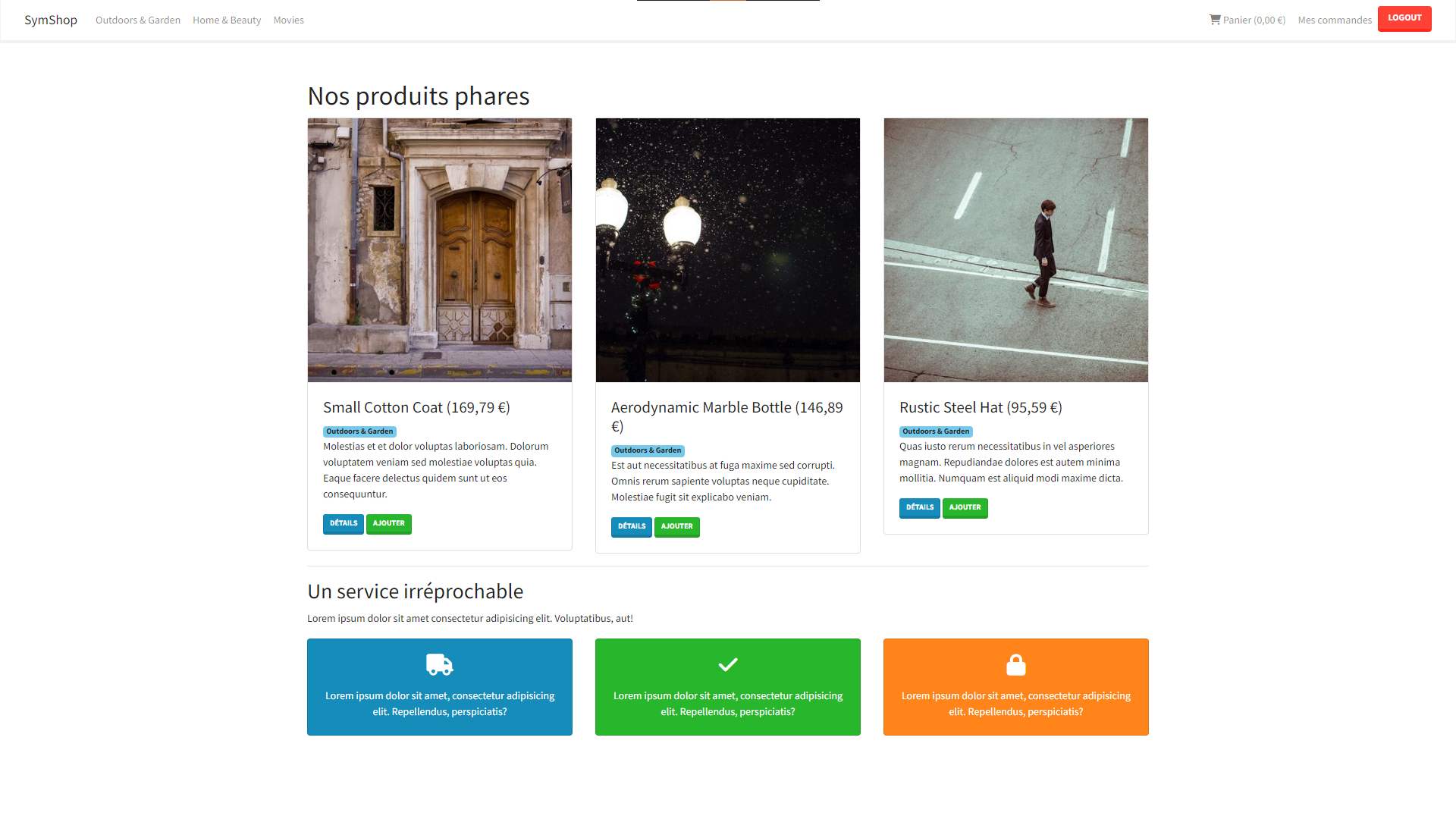Viewport: 1456px width, 819px height.
Task: Go to the Home & Beauty category
Action: [227, 20]
